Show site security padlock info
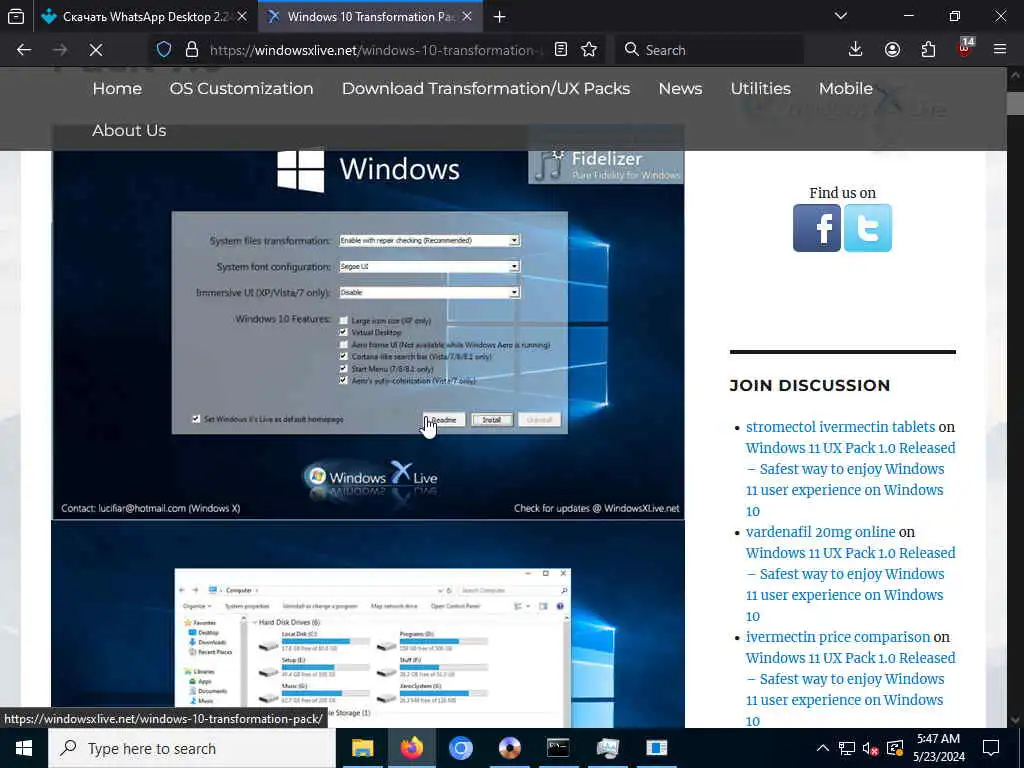Viewport: 1024px width, 768px height. pyautogui.click(x=191, y=50)
